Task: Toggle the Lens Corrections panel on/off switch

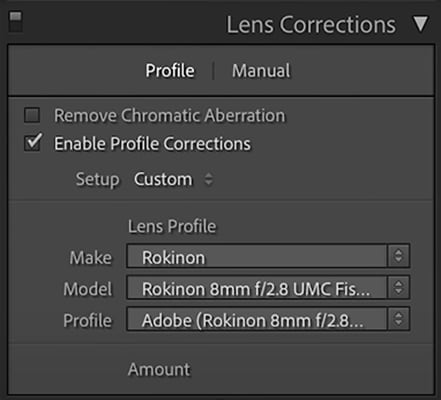Action: click(15, 22)
